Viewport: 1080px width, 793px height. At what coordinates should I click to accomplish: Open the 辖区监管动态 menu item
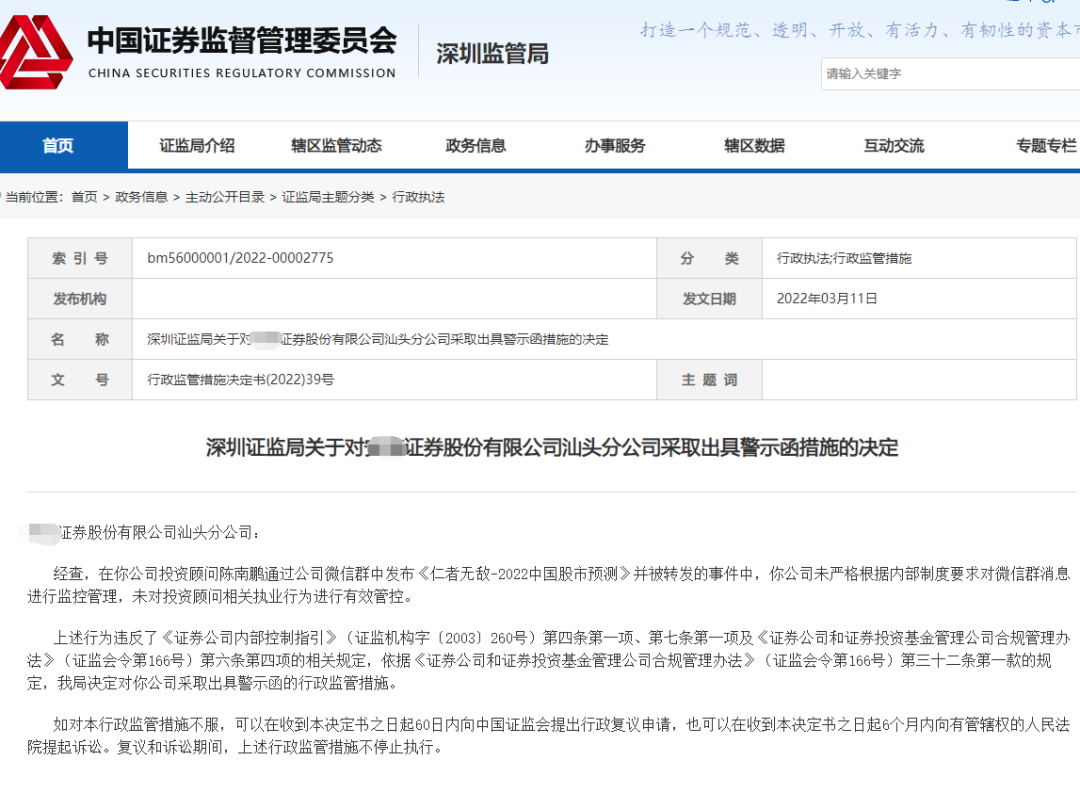336,146
